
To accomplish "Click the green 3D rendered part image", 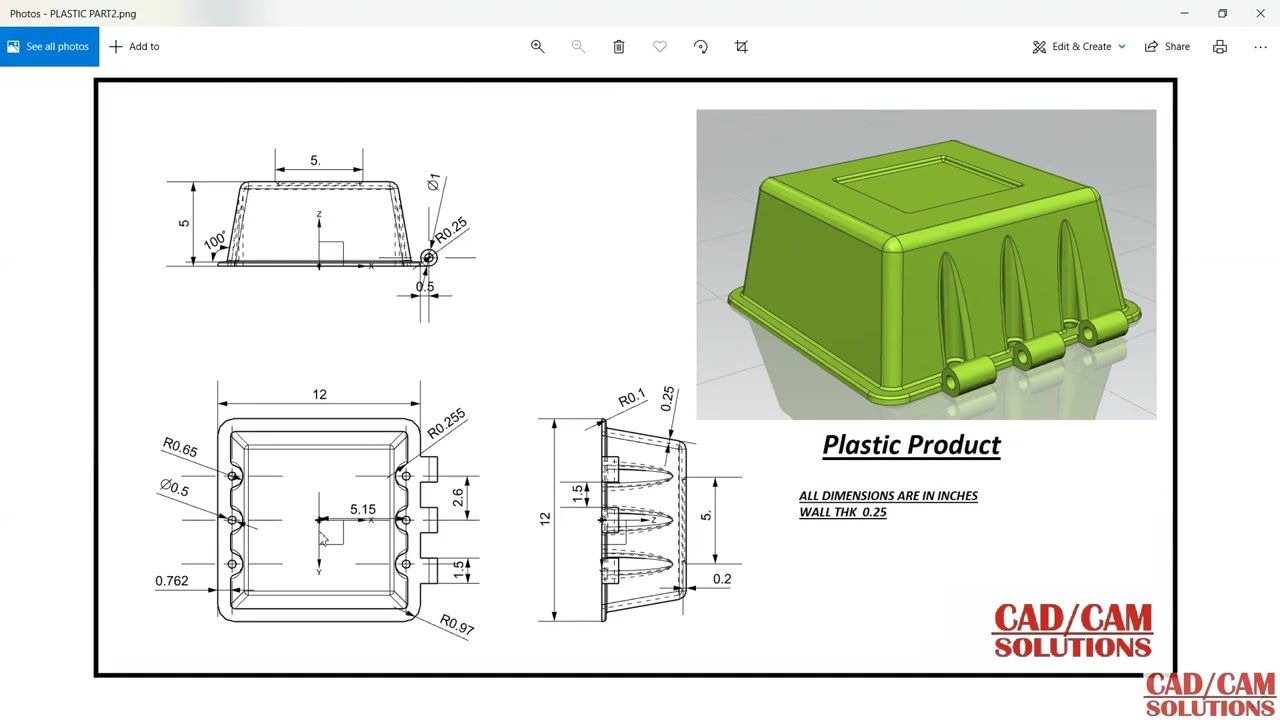I will click(x=926, y=264).
